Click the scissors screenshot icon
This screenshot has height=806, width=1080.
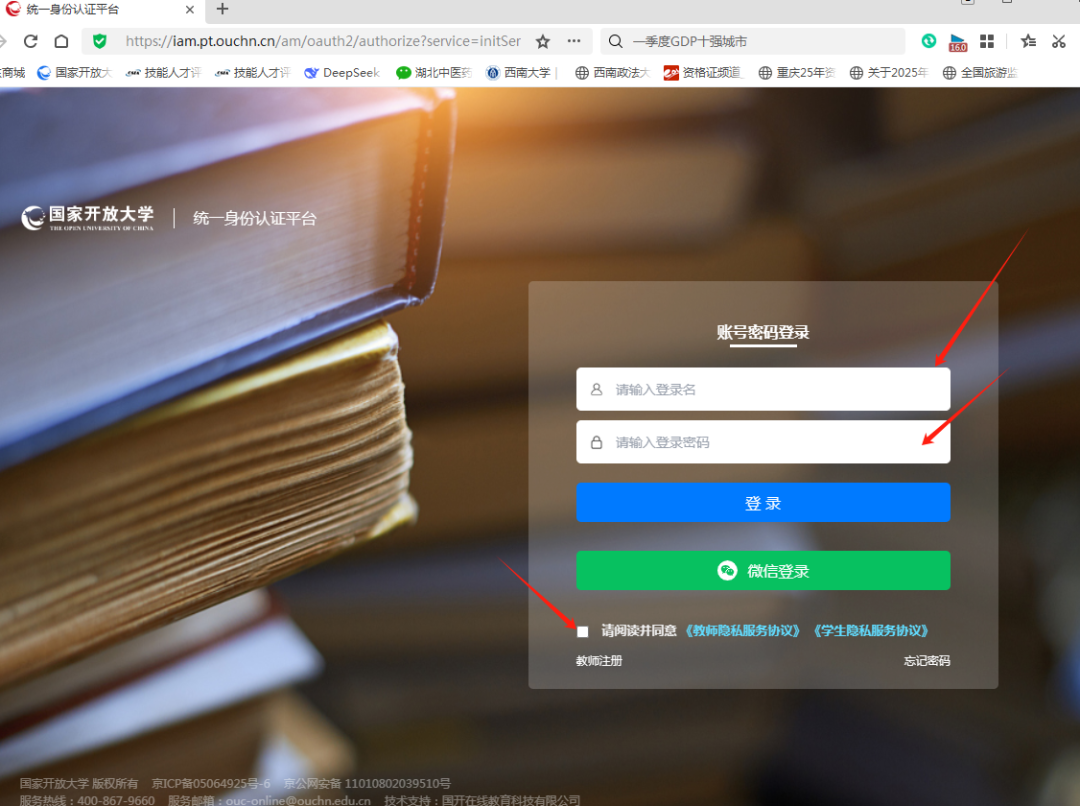point(1059,41)
